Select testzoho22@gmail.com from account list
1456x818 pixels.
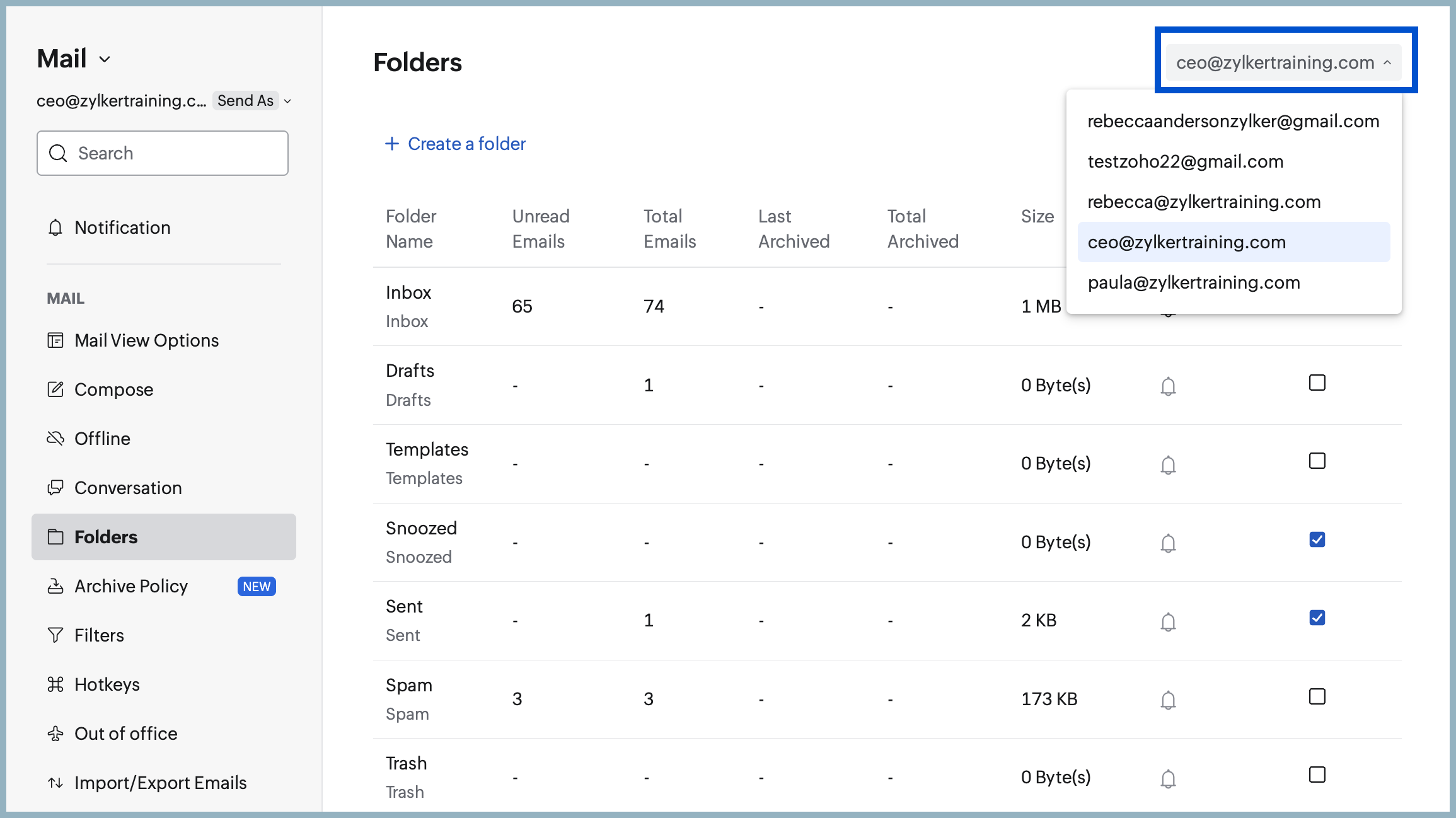pyautogui.click(x=1234, y=161)
